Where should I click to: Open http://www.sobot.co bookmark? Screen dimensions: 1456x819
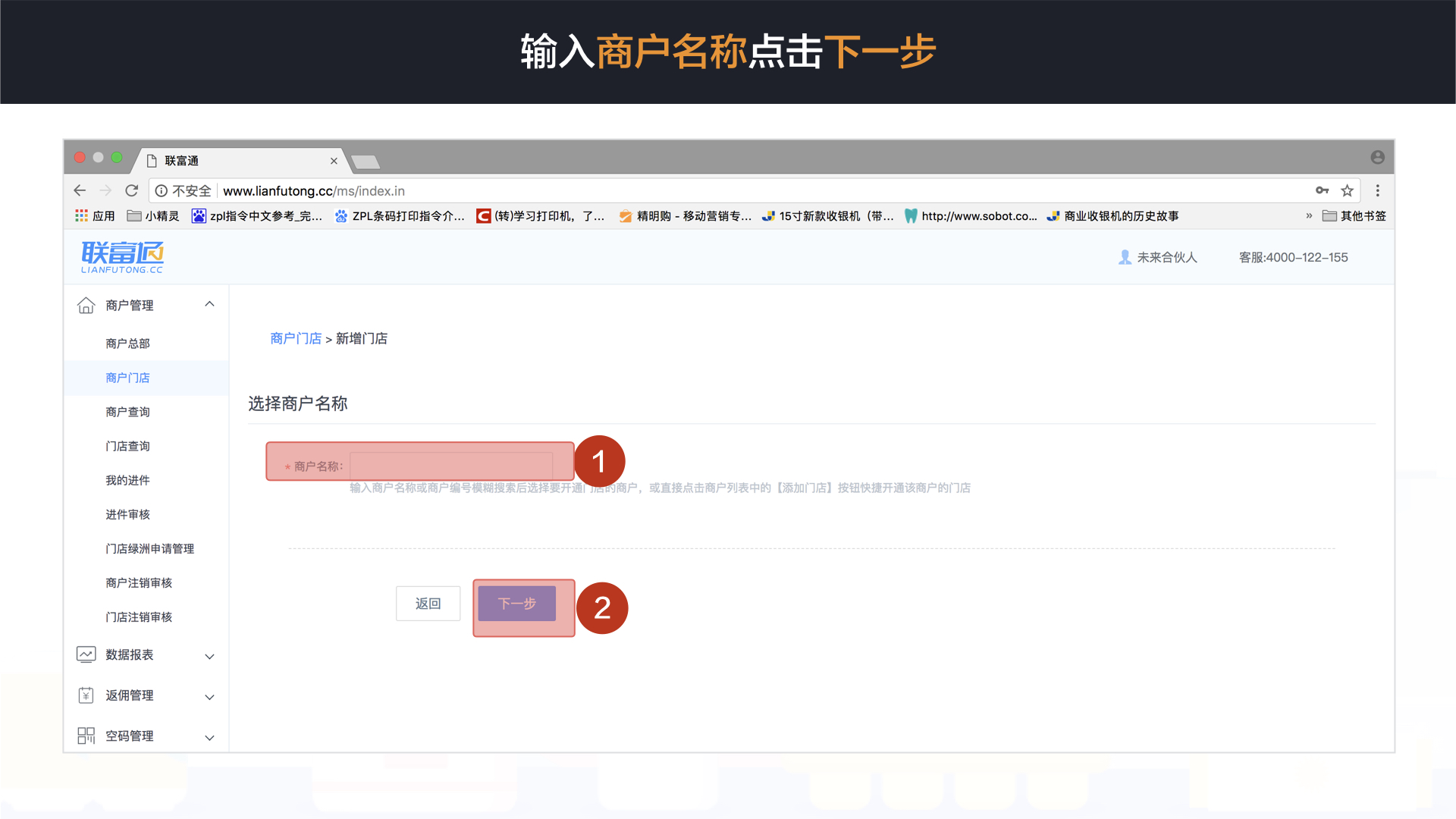click(971, 216)
